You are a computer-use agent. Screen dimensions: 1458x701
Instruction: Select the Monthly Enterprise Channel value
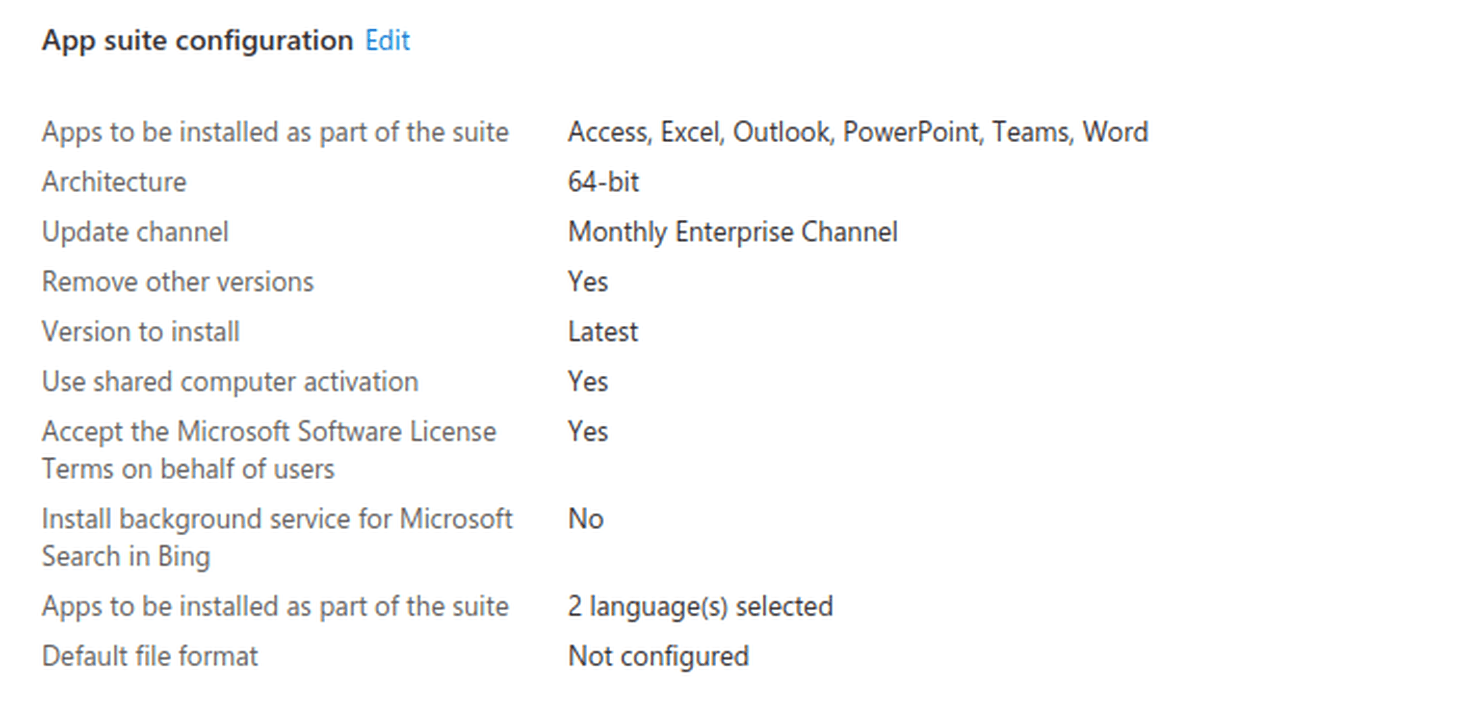pos(733,232)
